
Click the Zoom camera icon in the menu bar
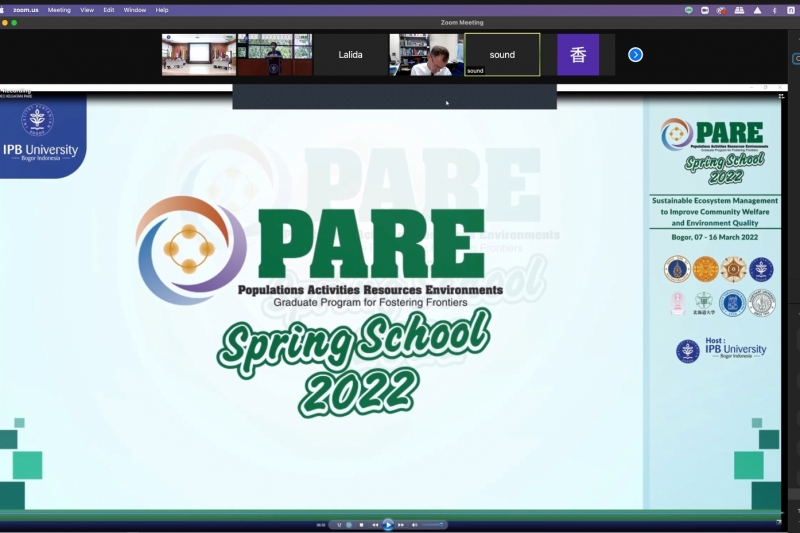click(705, 10)
